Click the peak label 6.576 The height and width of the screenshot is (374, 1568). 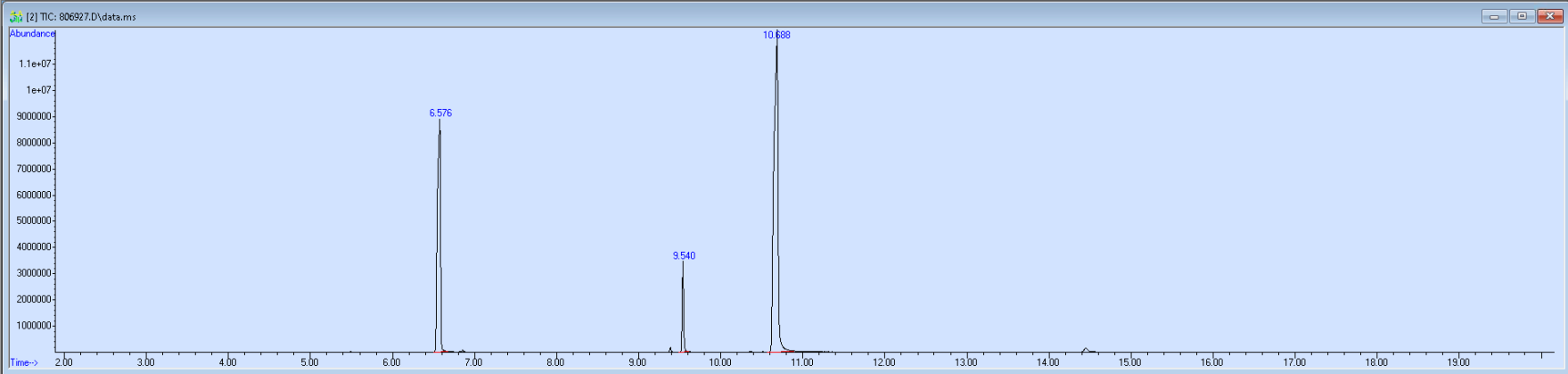click(x=440, y=113)
